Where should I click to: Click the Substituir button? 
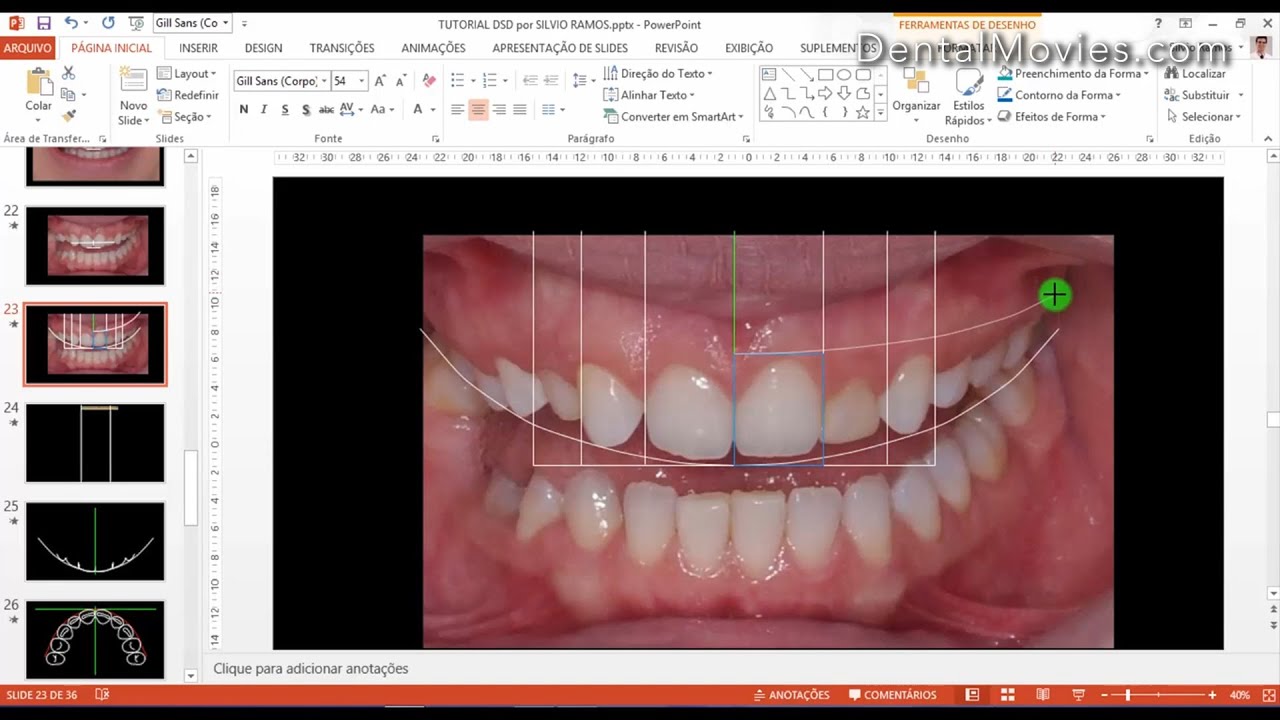click(1204, 95)
